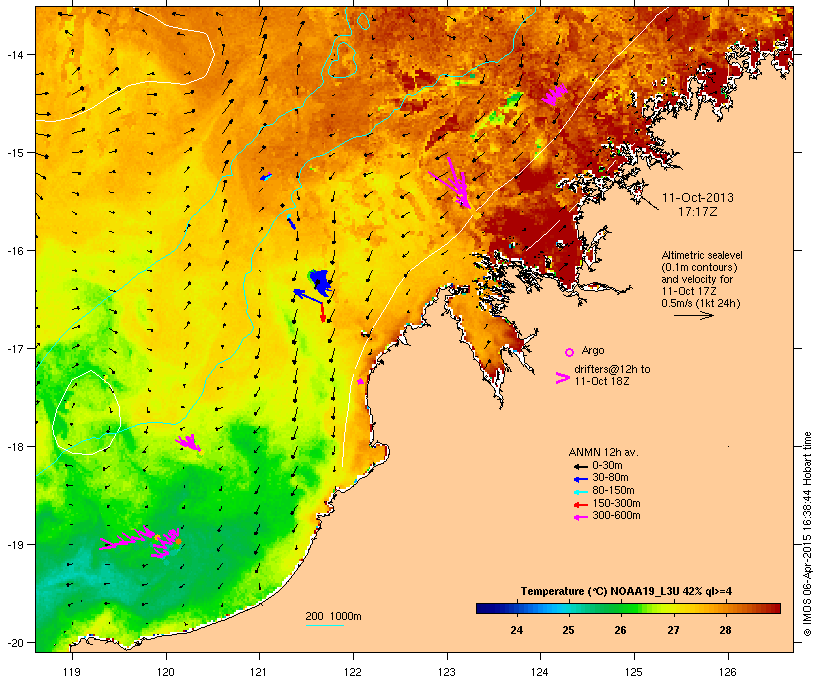The height and width of the screenshot is (680, 820).
Task: Click the IMOS copyright timestamp text
Action: (x=807, y=534)
